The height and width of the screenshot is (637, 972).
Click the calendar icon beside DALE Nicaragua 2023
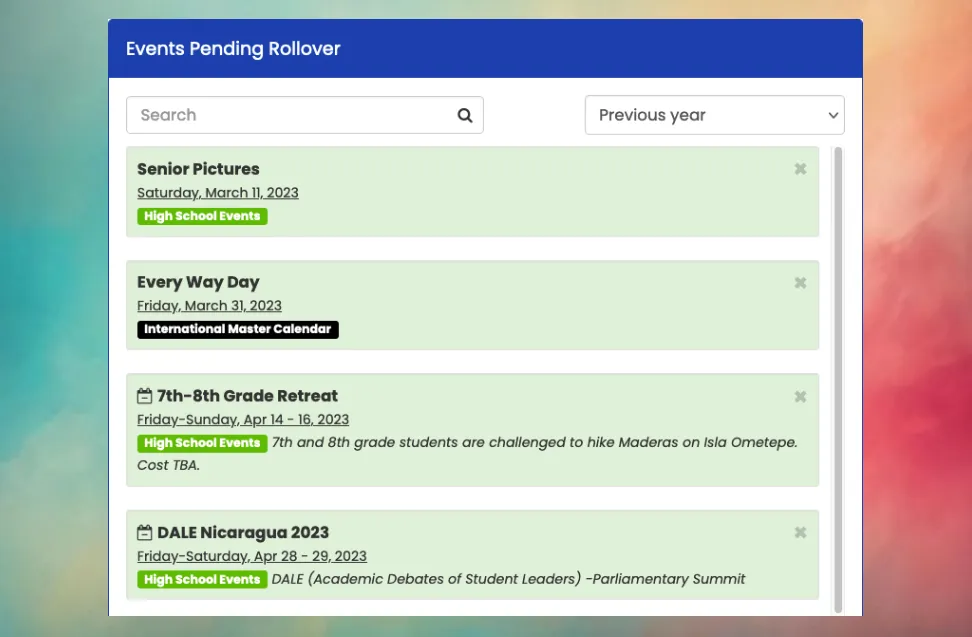tap(143, 532)
